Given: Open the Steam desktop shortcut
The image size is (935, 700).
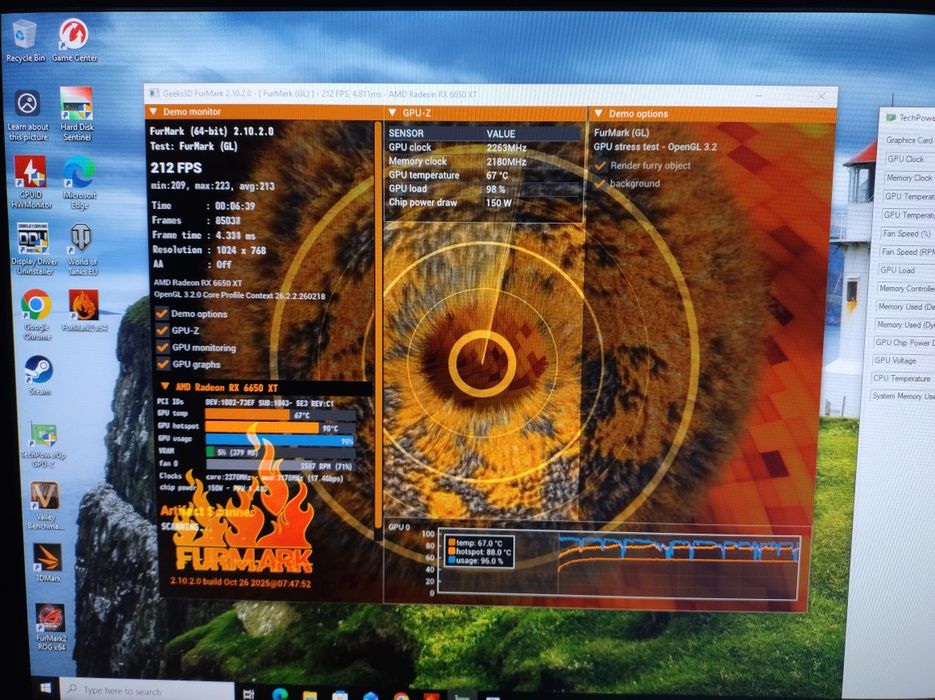Looking at the screenshot, I should coord(39,376).
